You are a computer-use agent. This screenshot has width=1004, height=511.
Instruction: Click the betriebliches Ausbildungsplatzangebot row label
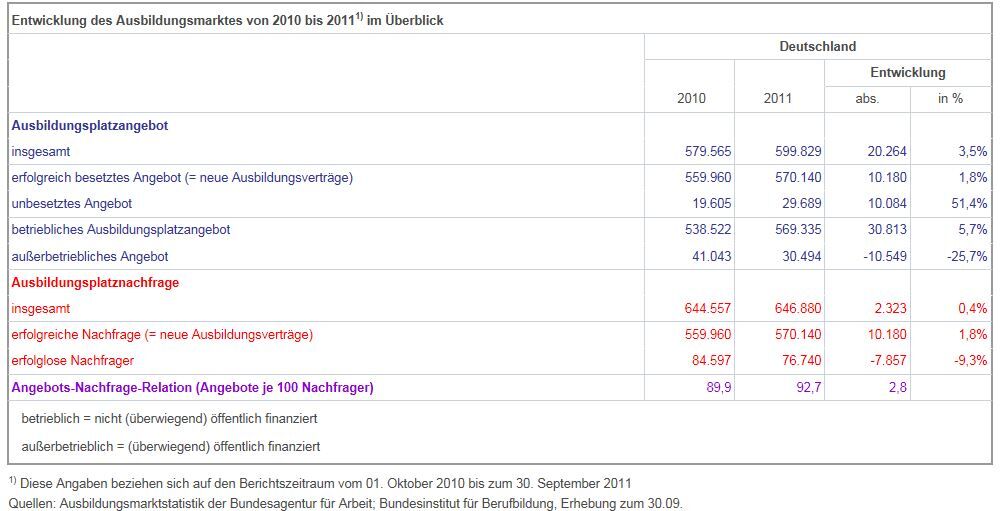tap(120, 229)
